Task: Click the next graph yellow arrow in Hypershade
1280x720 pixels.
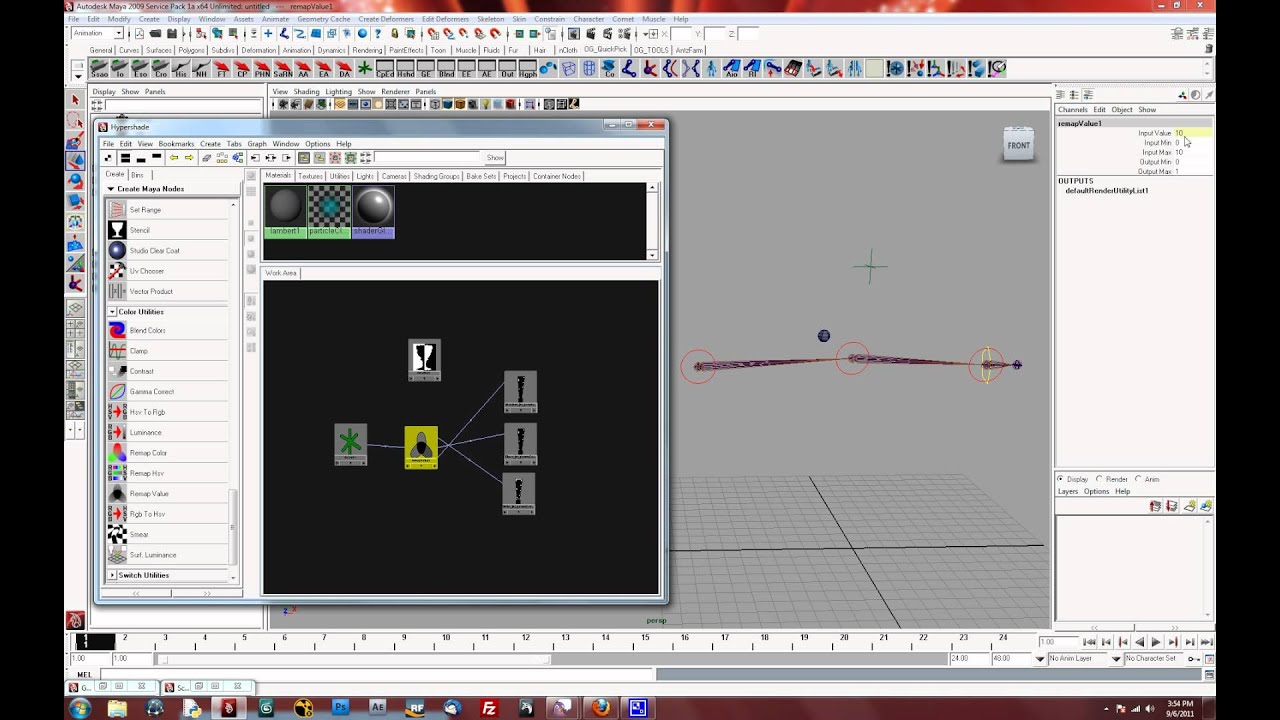Action: click(188, 158)
